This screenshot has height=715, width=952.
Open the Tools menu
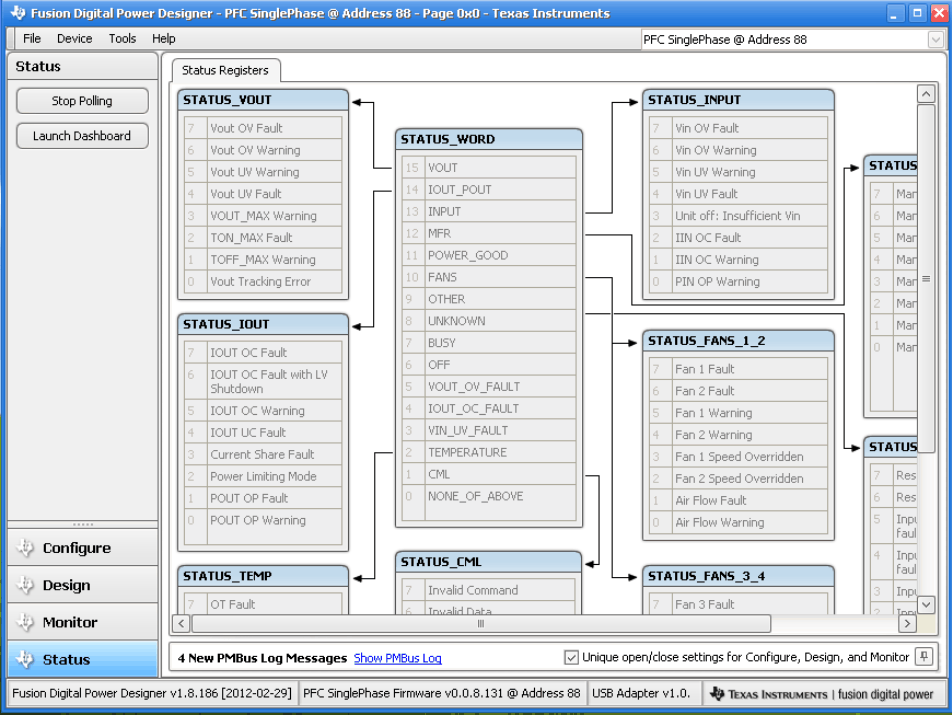pyautogui.click(x=122, y=39)
